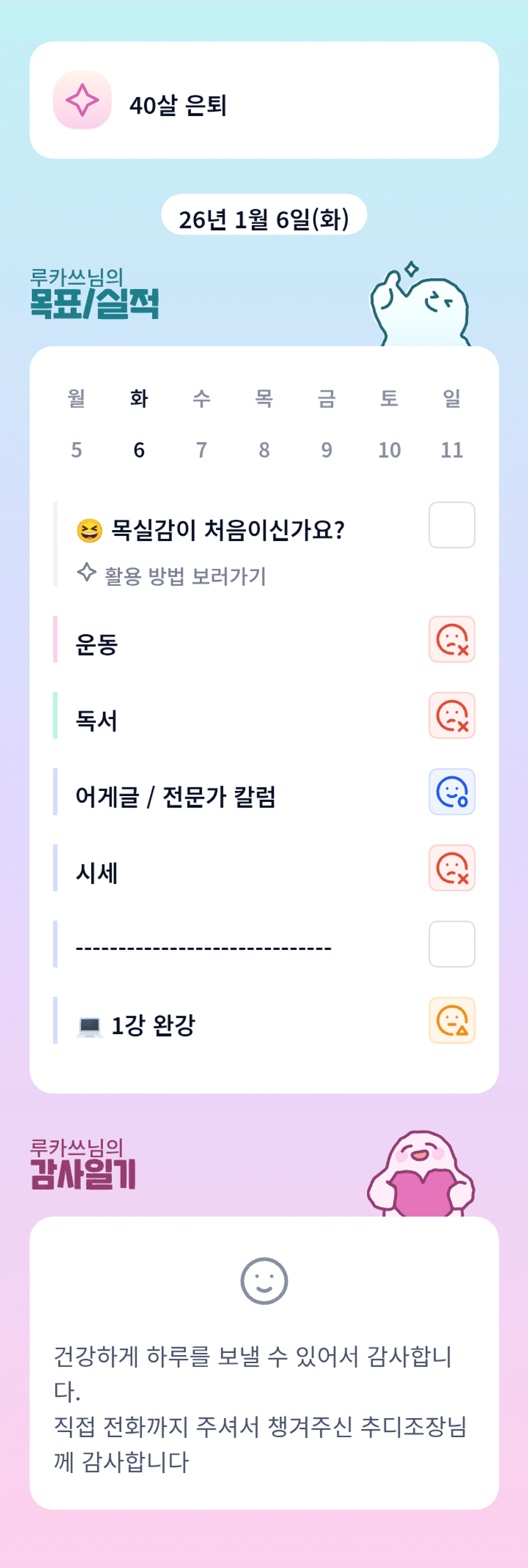The image size is (528, 1568).
Task: Click the gray smiley in 감사일기 card
Action: point(264,1280)
